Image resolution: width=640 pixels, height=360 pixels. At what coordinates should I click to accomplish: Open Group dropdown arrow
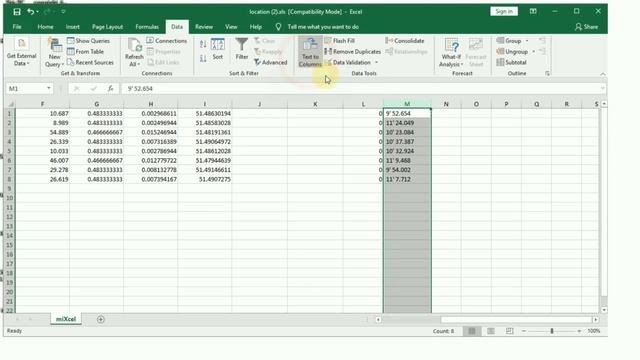pyautogui.click(x=527, y=41)
